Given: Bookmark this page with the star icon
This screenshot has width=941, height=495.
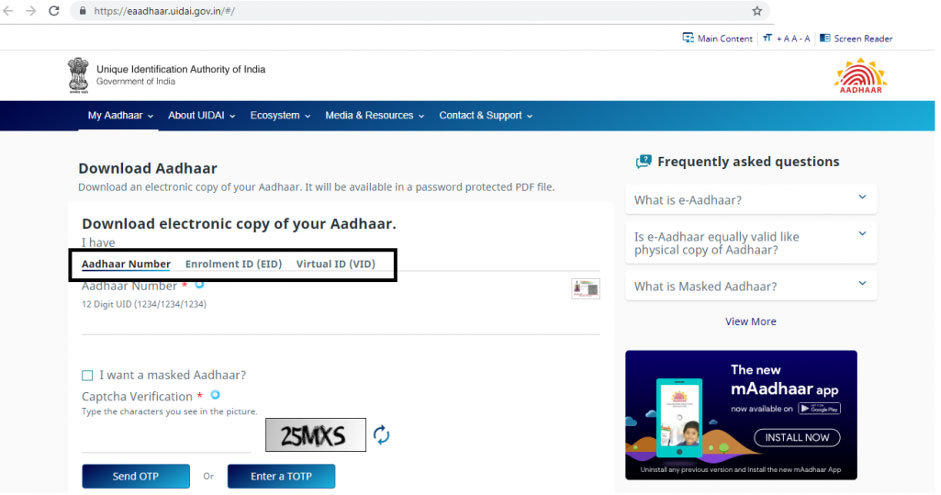Looking at the screenshot, I should [x=757, y=11].
